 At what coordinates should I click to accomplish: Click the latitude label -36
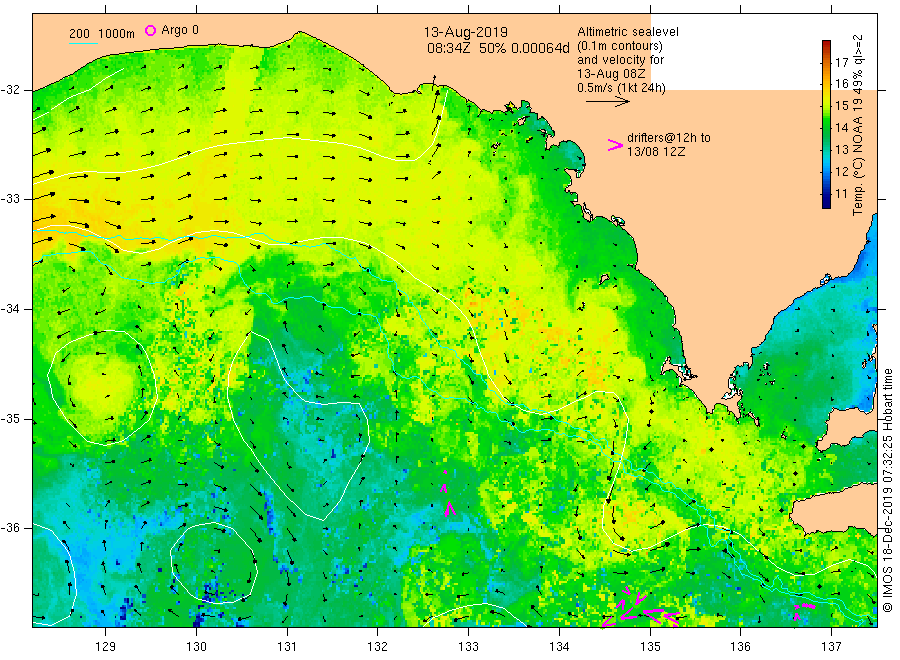pyautogui.click(x=10, y=527)
